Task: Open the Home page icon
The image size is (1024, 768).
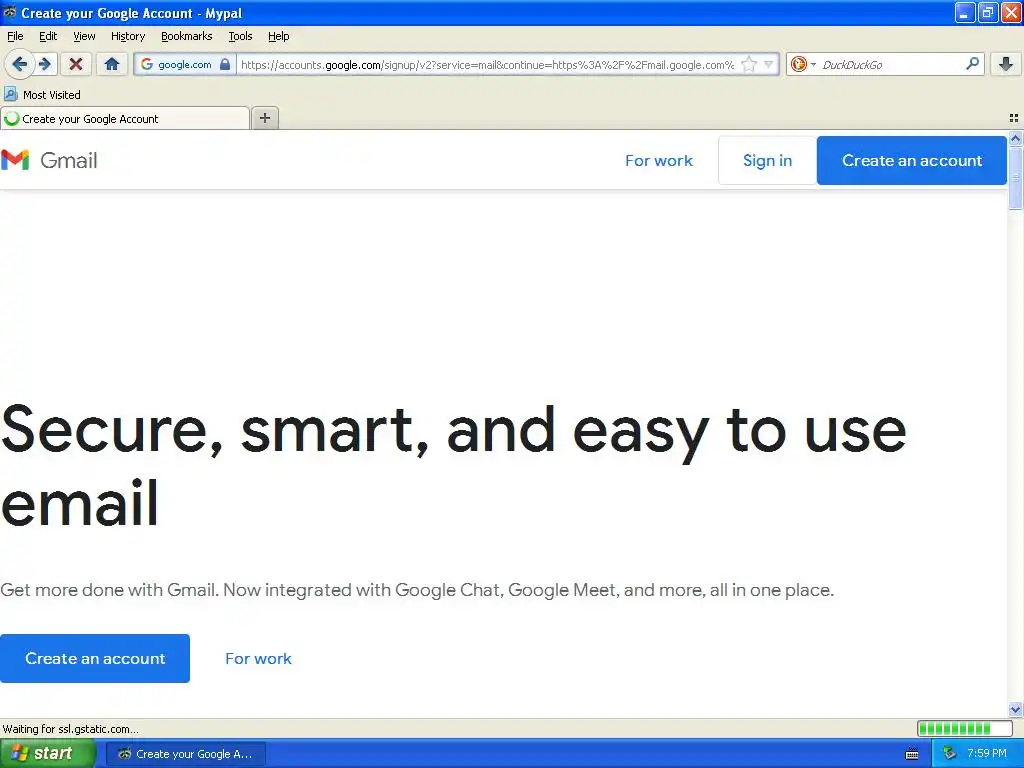Action: click(x=112, y=64)
